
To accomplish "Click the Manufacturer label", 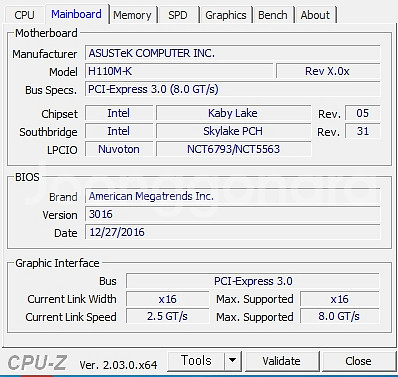I will pyautogui.click(x=45, y=54).
